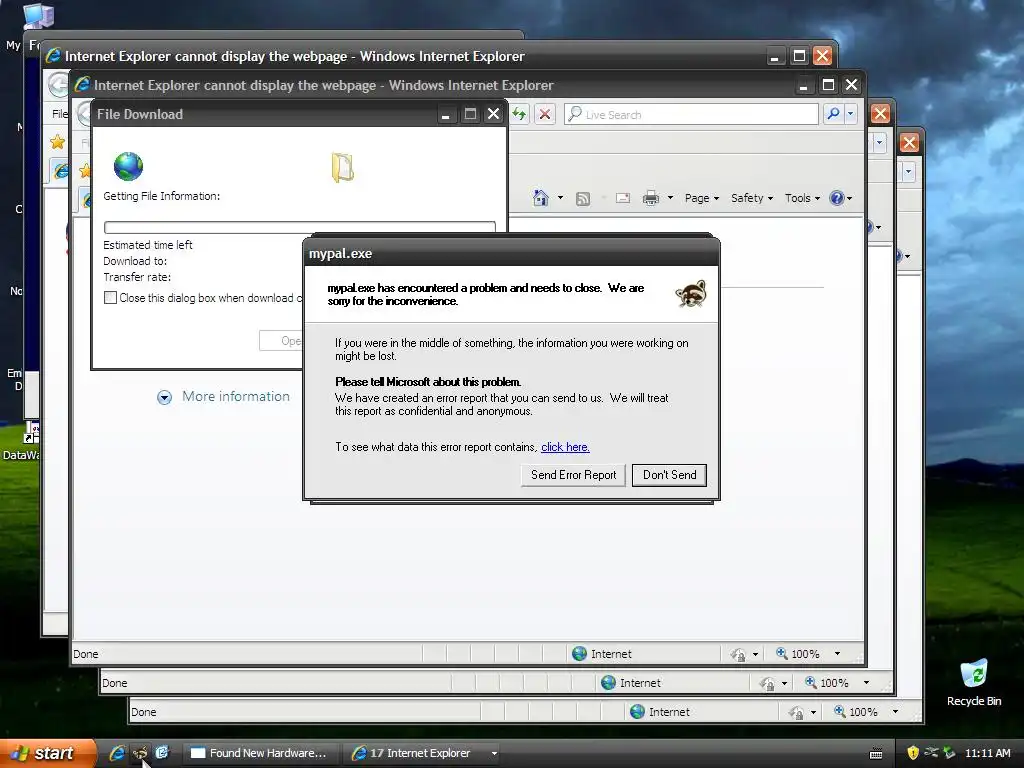This screenshot has width=1024, height=768.
Task: Toggle 'Close this dialog box when download' checkbox
Action: (110, 298)
